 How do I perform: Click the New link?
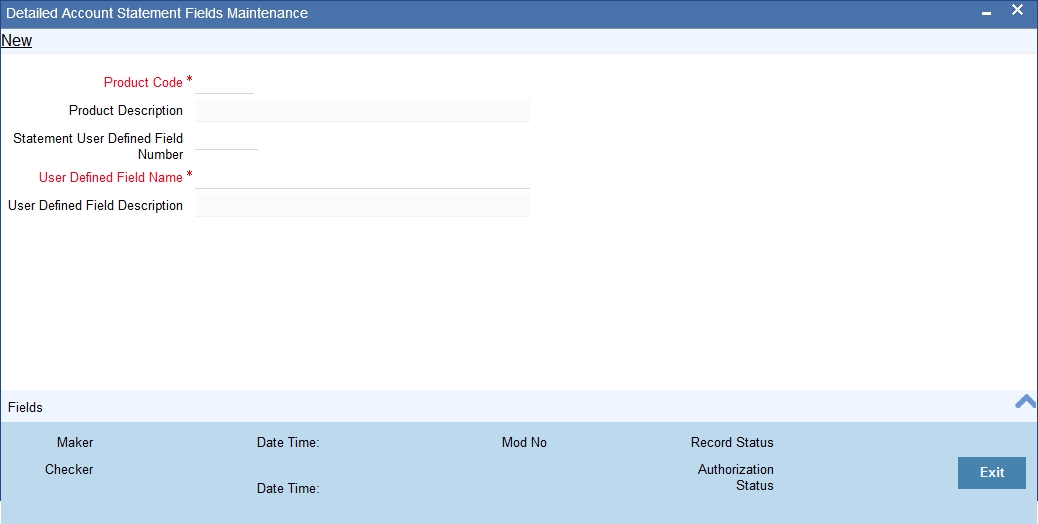17,40
